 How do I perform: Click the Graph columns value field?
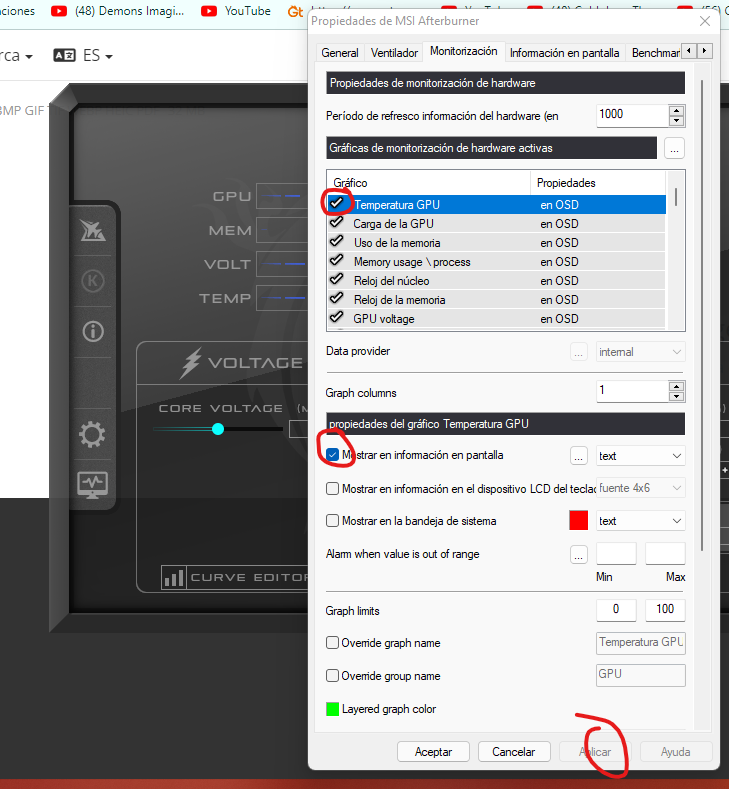pyautogui.click(x=632, y=391)
